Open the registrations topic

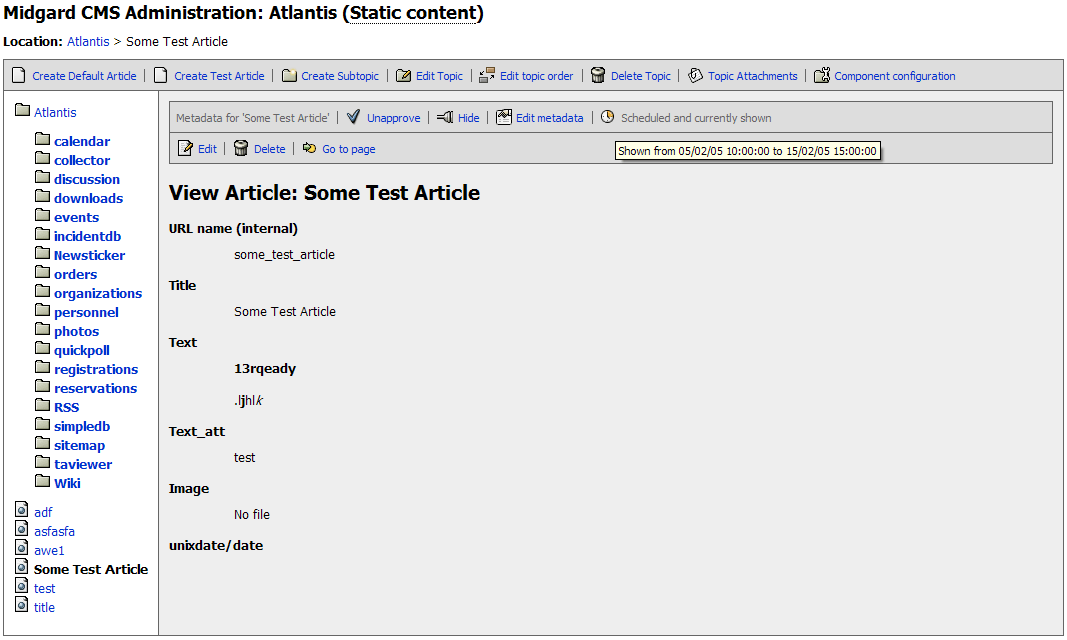pyautogui.click(x=96, y=370)
